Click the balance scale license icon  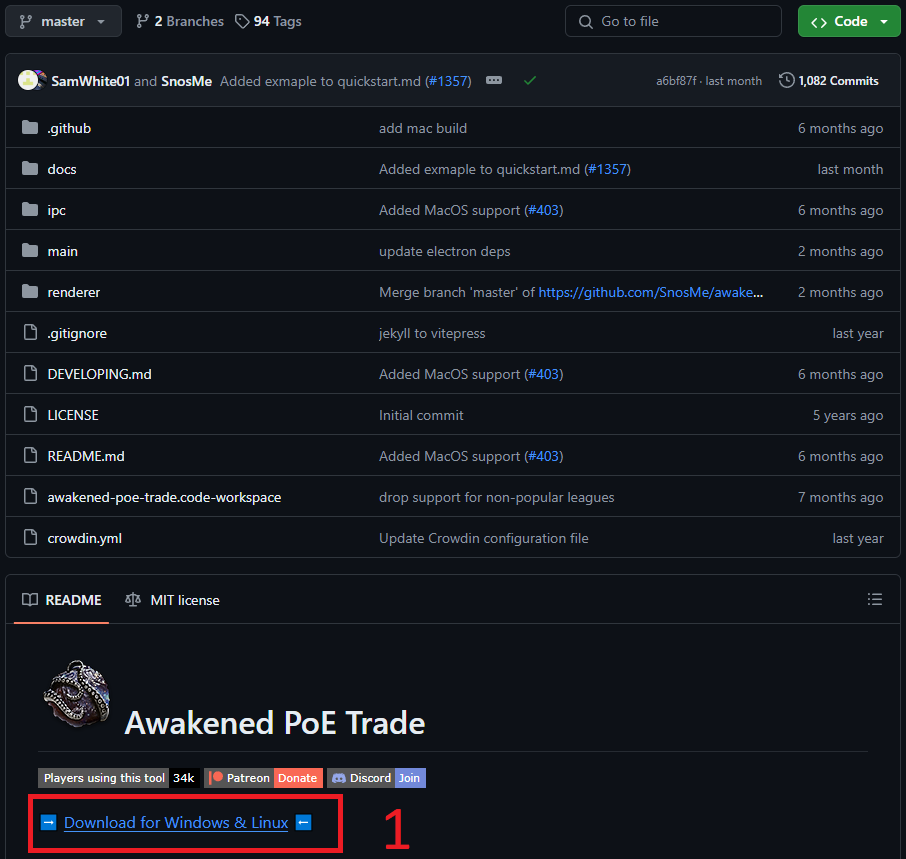pos(133,600)
